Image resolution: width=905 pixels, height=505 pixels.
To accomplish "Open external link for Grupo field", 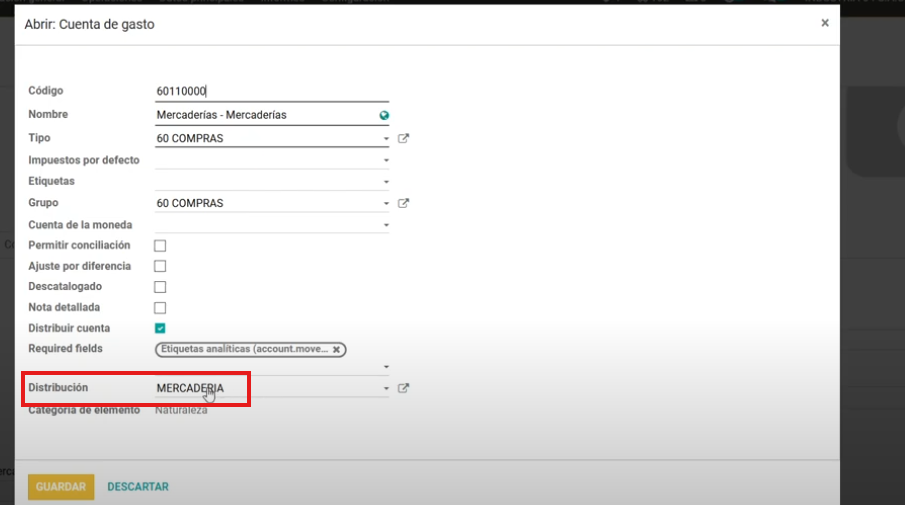I will pyautogui.click(x=403, y=204).
